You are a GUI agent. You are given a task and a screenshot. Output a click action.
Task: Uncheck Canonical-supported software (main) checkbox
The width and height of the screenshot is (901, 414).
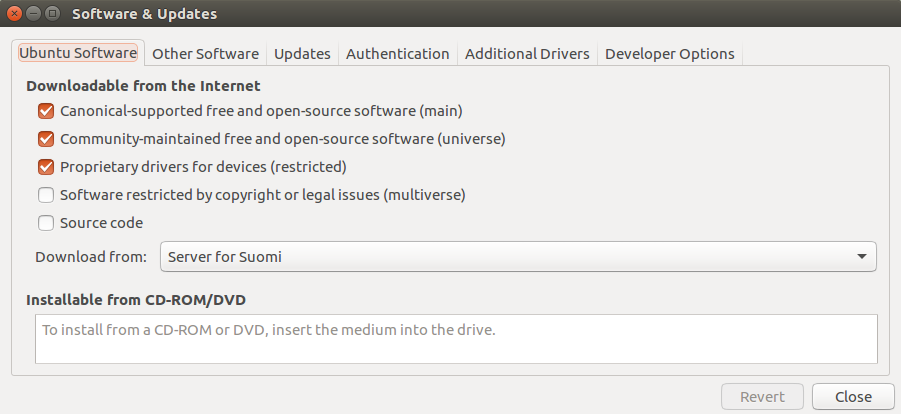click(45, 111)
